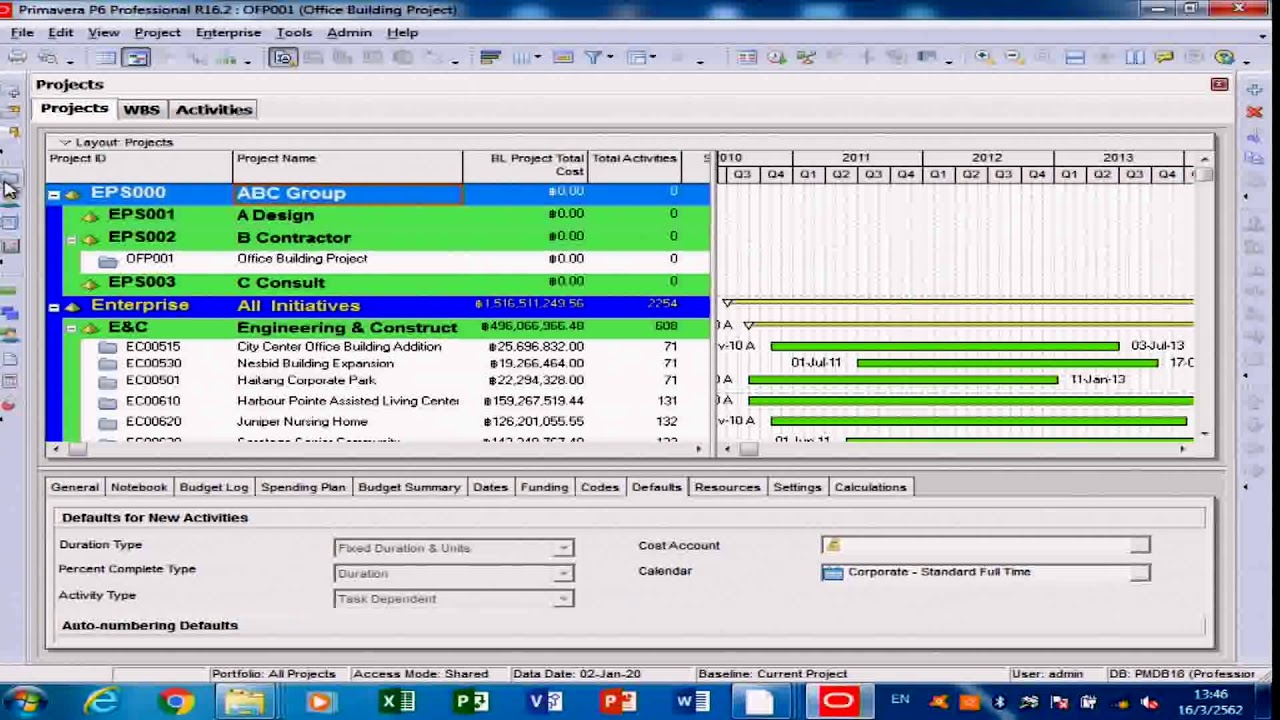Click the globe help toolbar icon

point(1225,57)
